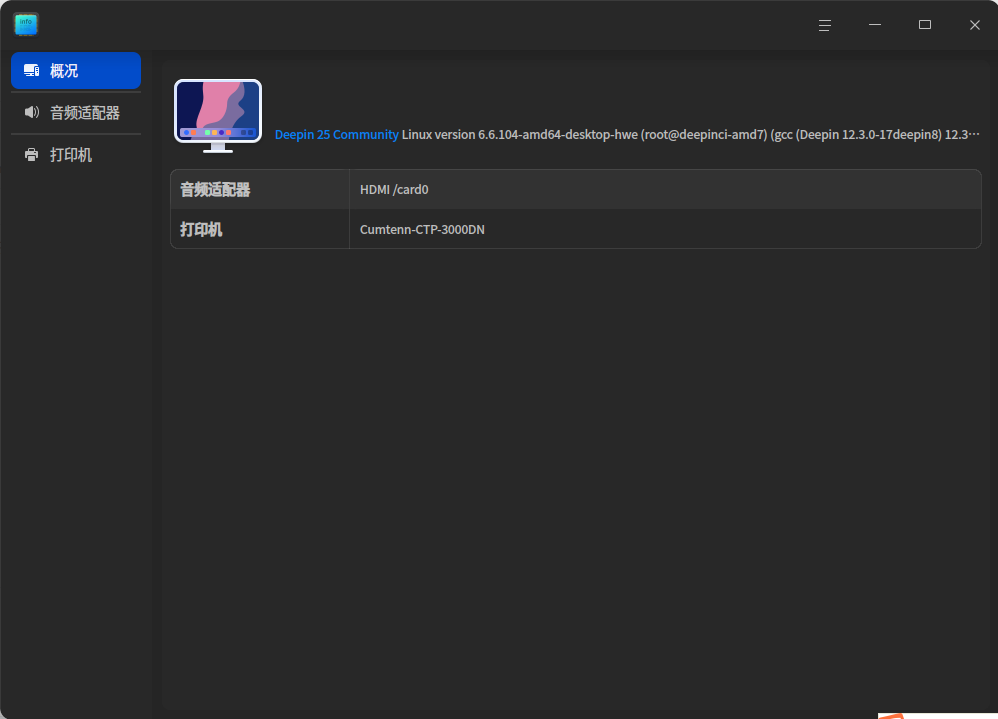Select the HDMI /card0 value
The height and width of the screenshot is (719, 998).
click(x=394, y=190)
